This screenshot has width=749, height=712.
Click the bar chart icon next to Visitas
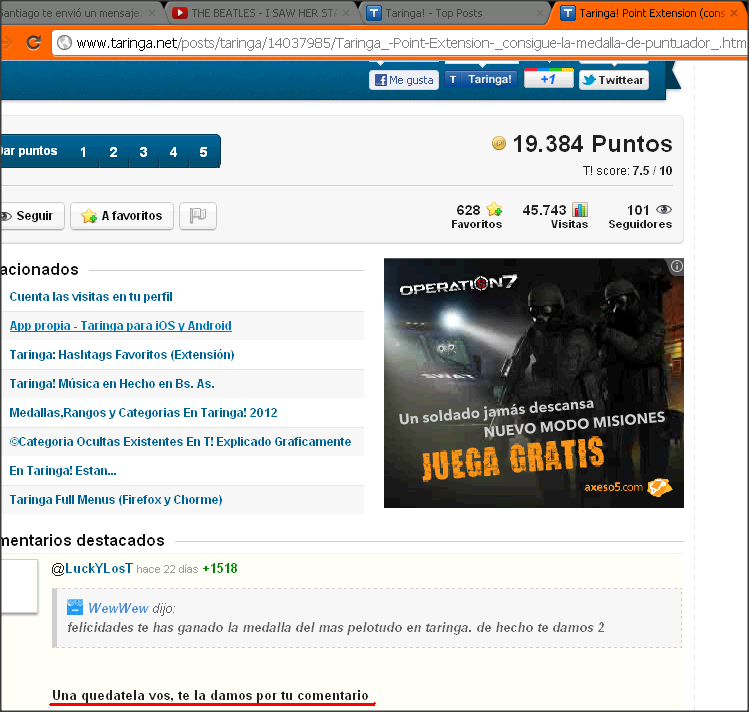click(580, 209)
